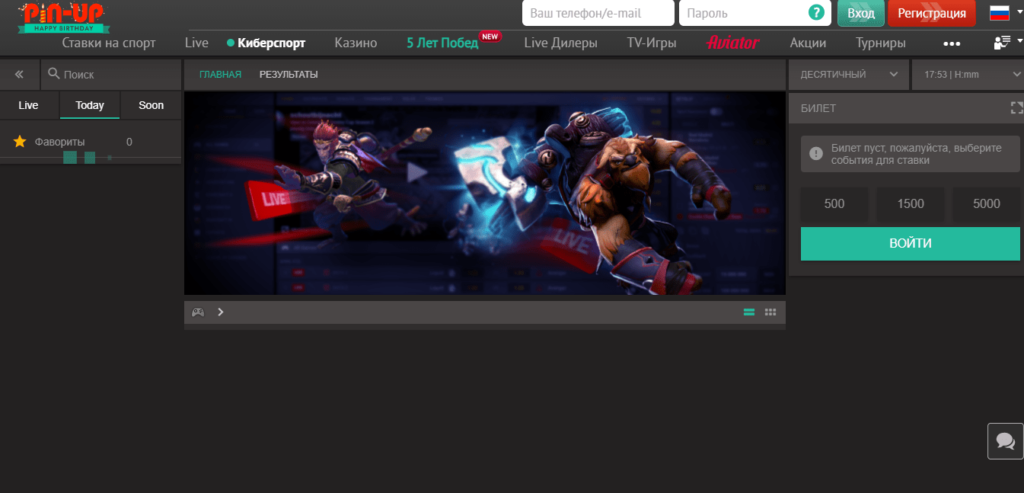
Task: Focus the Поиск search field
Action: (x=111, y=74)
